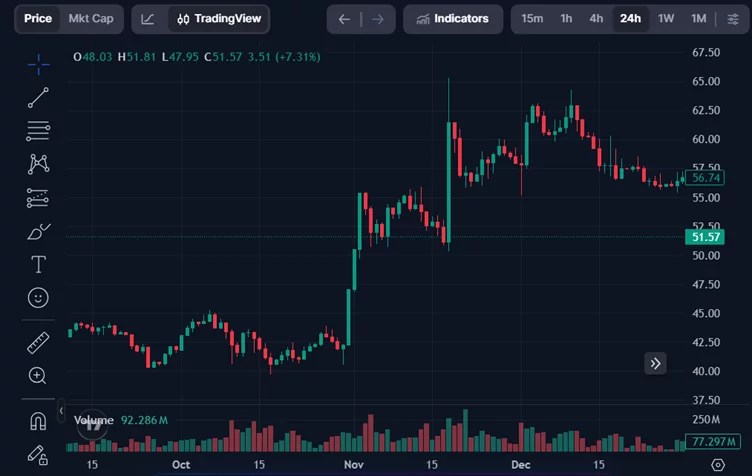Select the crosshair cursor tool

(38, 64)
